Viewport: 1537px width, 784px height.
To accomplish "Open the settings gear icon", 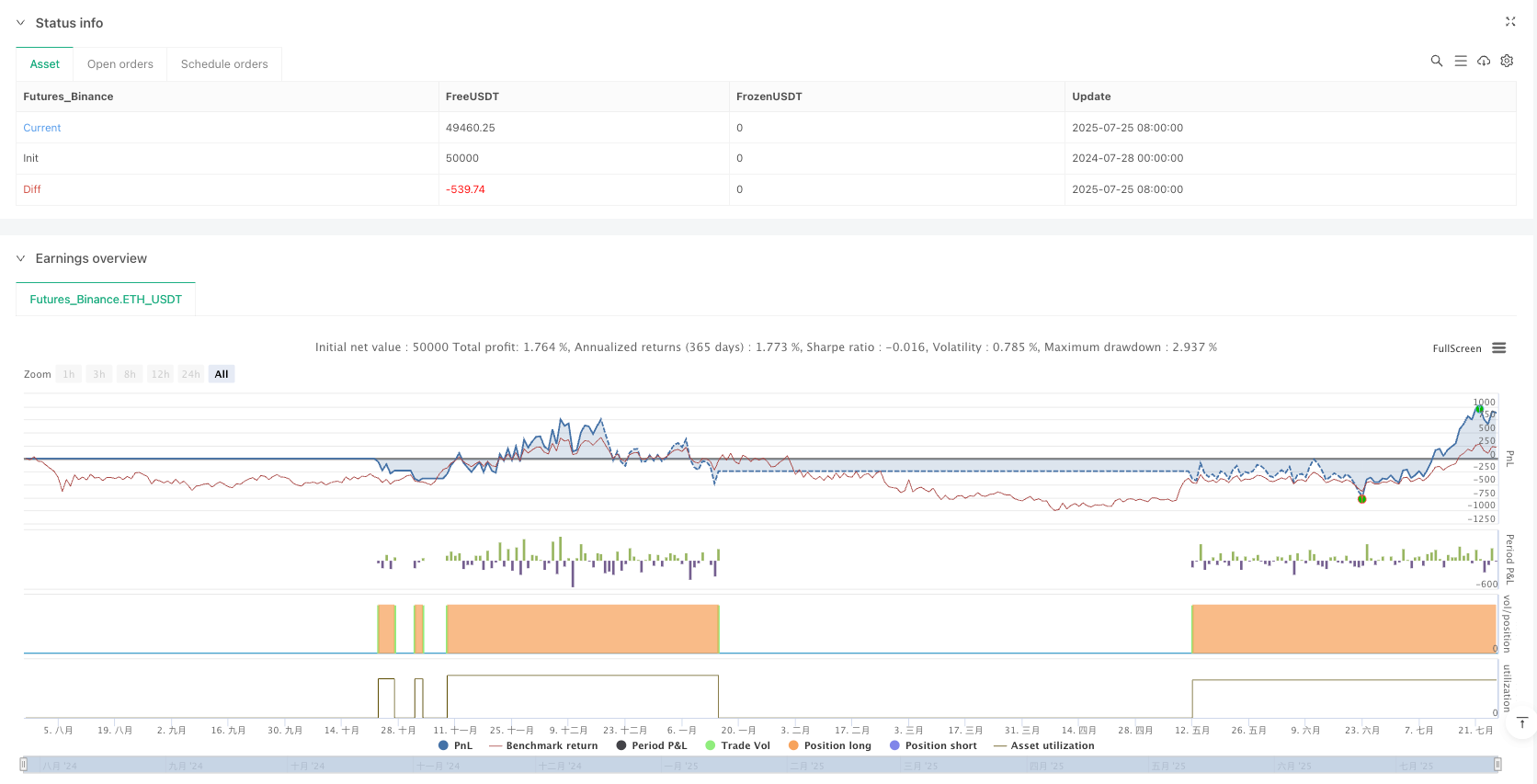I will click(x=1507, y=61).
